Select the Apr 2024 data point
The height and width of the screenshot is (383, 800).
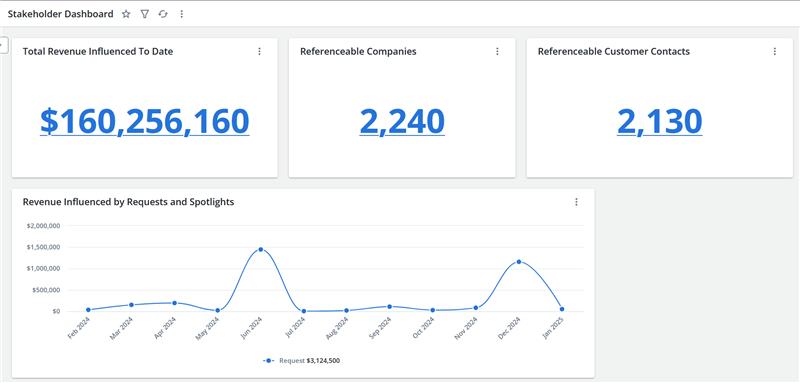174,303
